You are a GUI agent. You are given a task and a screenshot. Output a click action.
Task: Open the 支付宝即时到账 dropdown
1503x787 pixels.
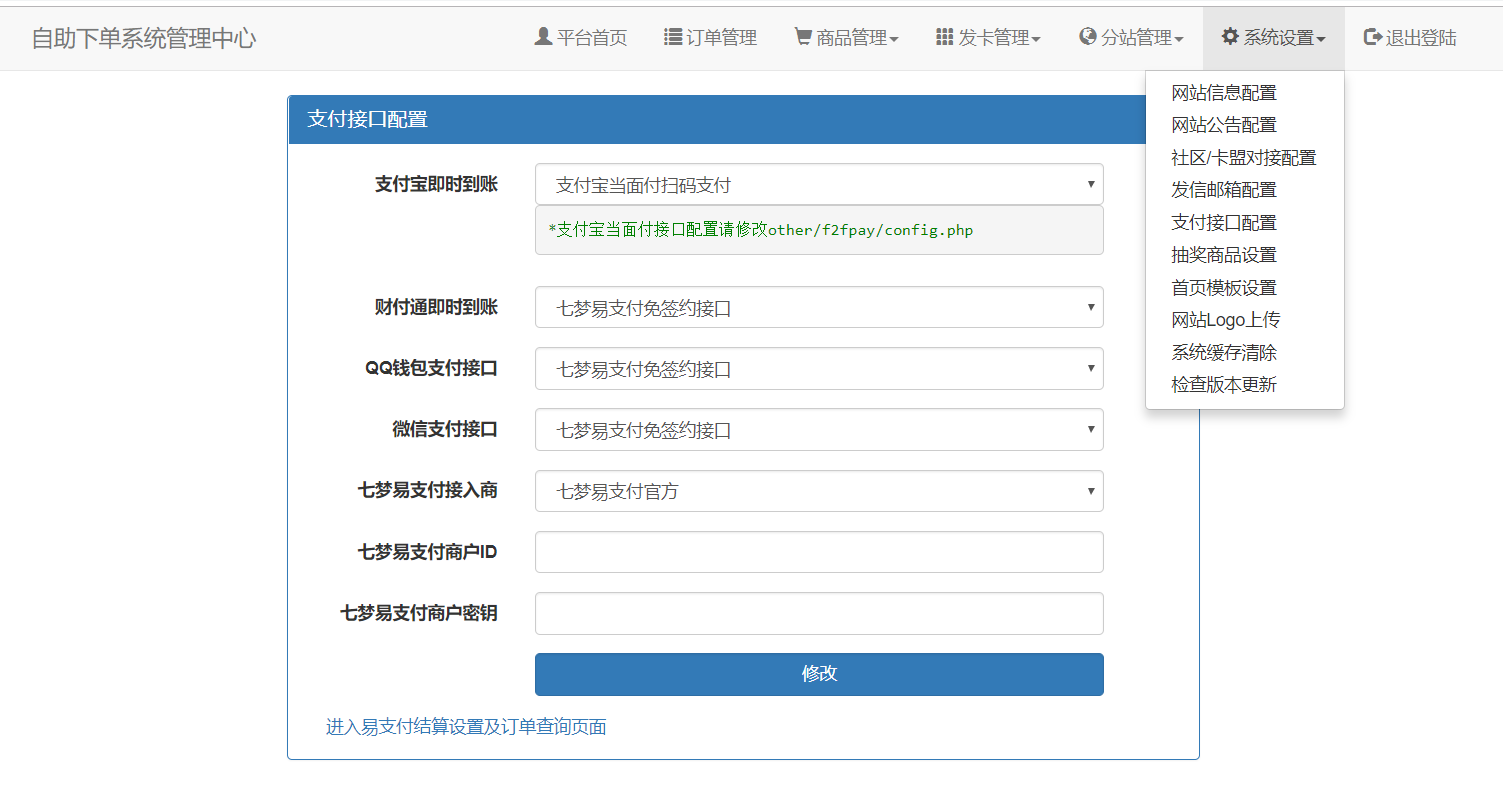818,185
